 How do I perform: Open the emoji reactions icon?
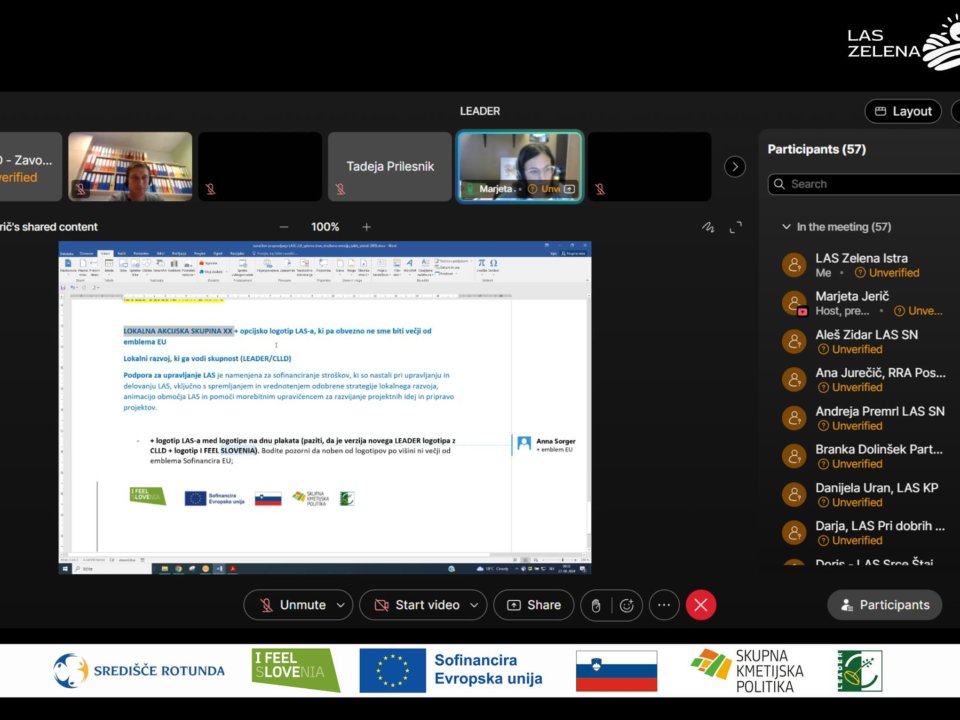point(627,605)
